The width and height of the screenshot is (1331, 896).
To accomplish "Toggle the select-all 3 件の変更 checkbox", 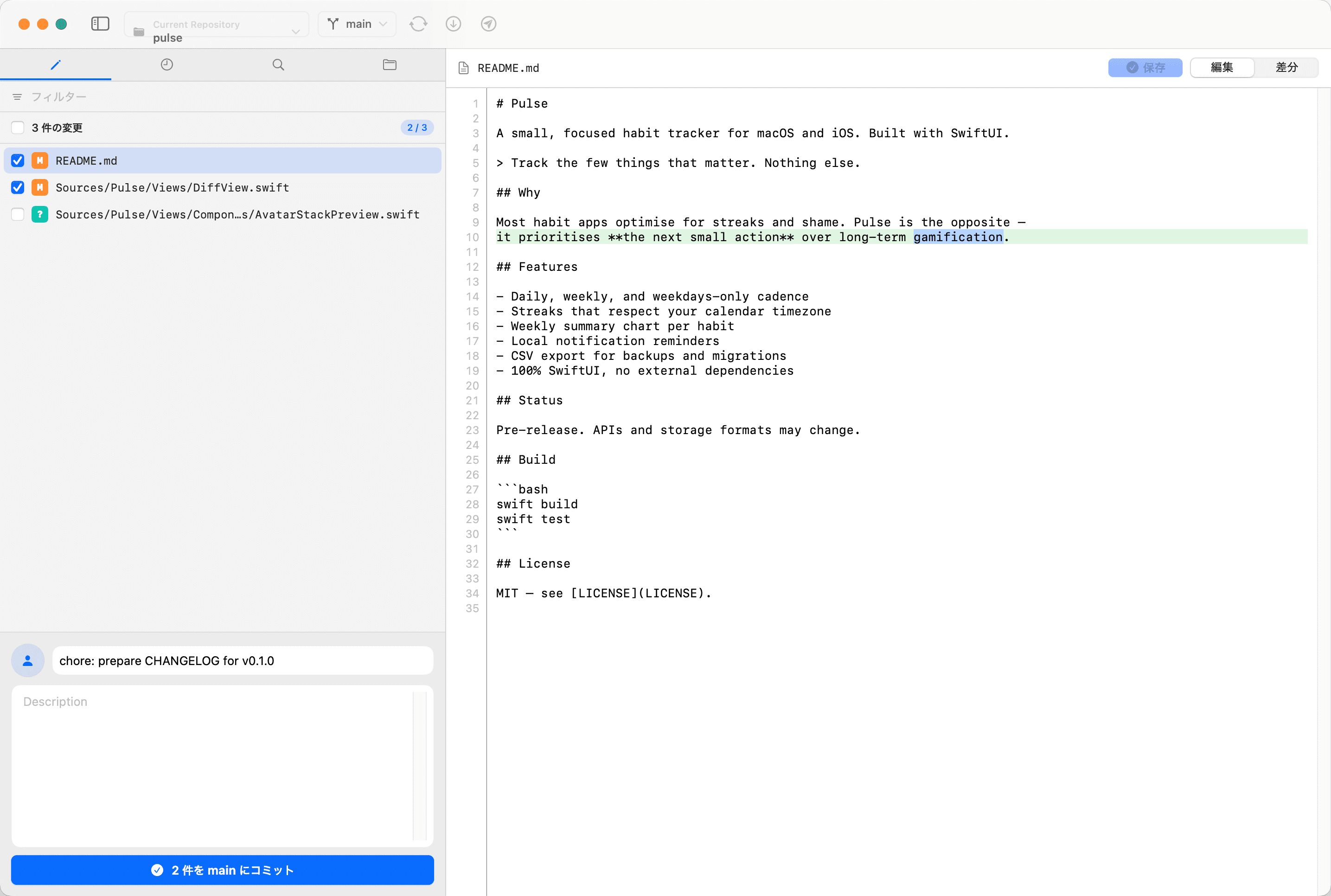I will tap(18, 128).
